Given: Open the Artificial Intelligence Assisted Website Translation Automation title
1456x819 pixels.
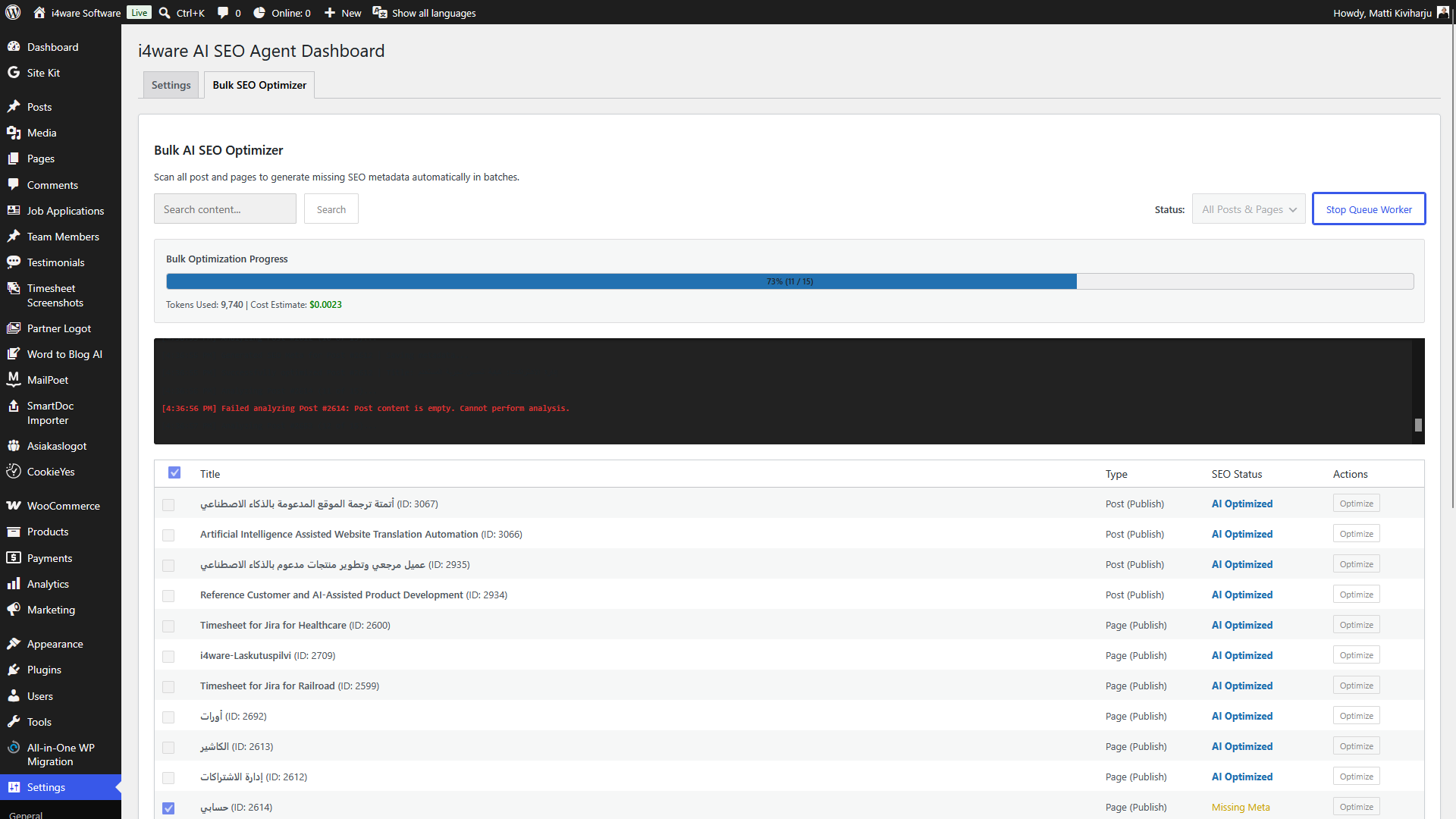Looking at the screenshot, I should tap(339, 534).
